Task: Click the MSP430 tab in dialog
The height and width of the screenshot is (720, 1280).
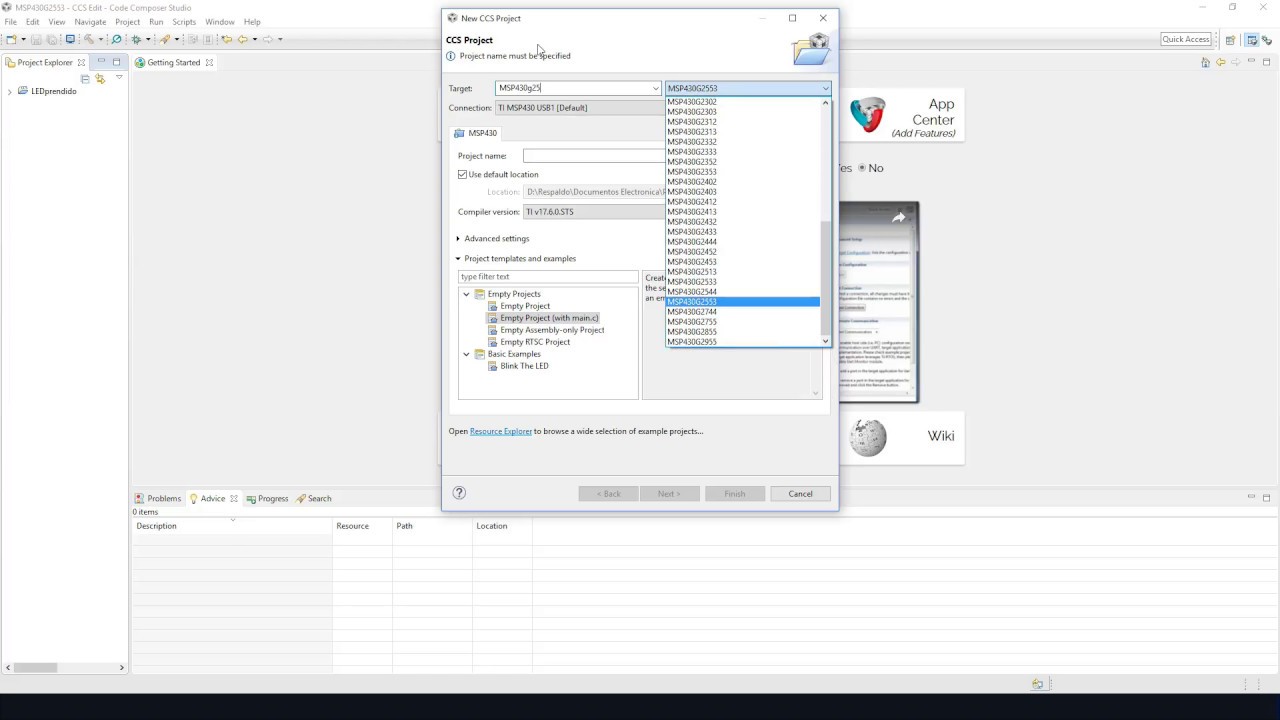Action: coord(476,133)
